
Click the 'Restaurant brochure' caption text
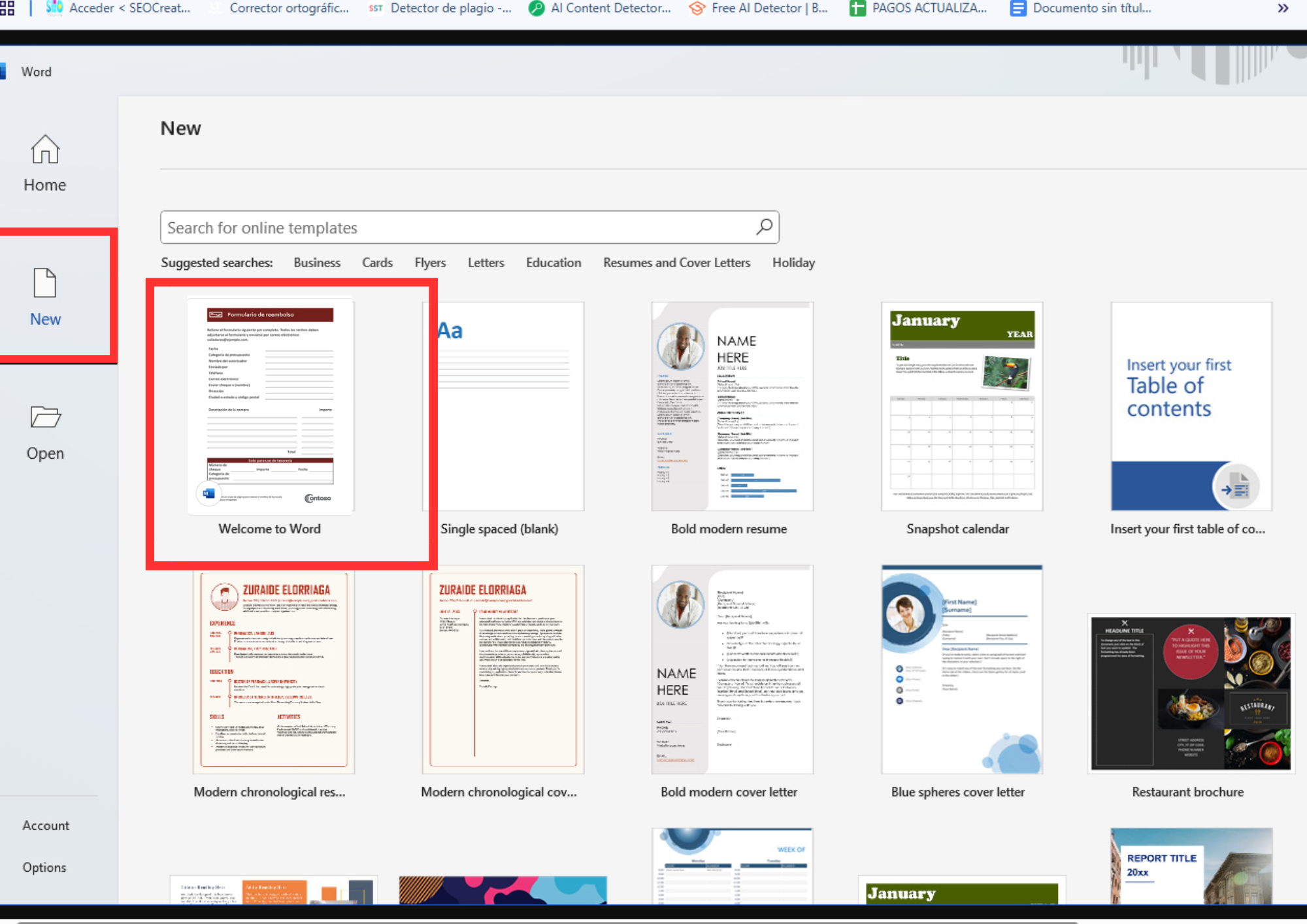1187,791
